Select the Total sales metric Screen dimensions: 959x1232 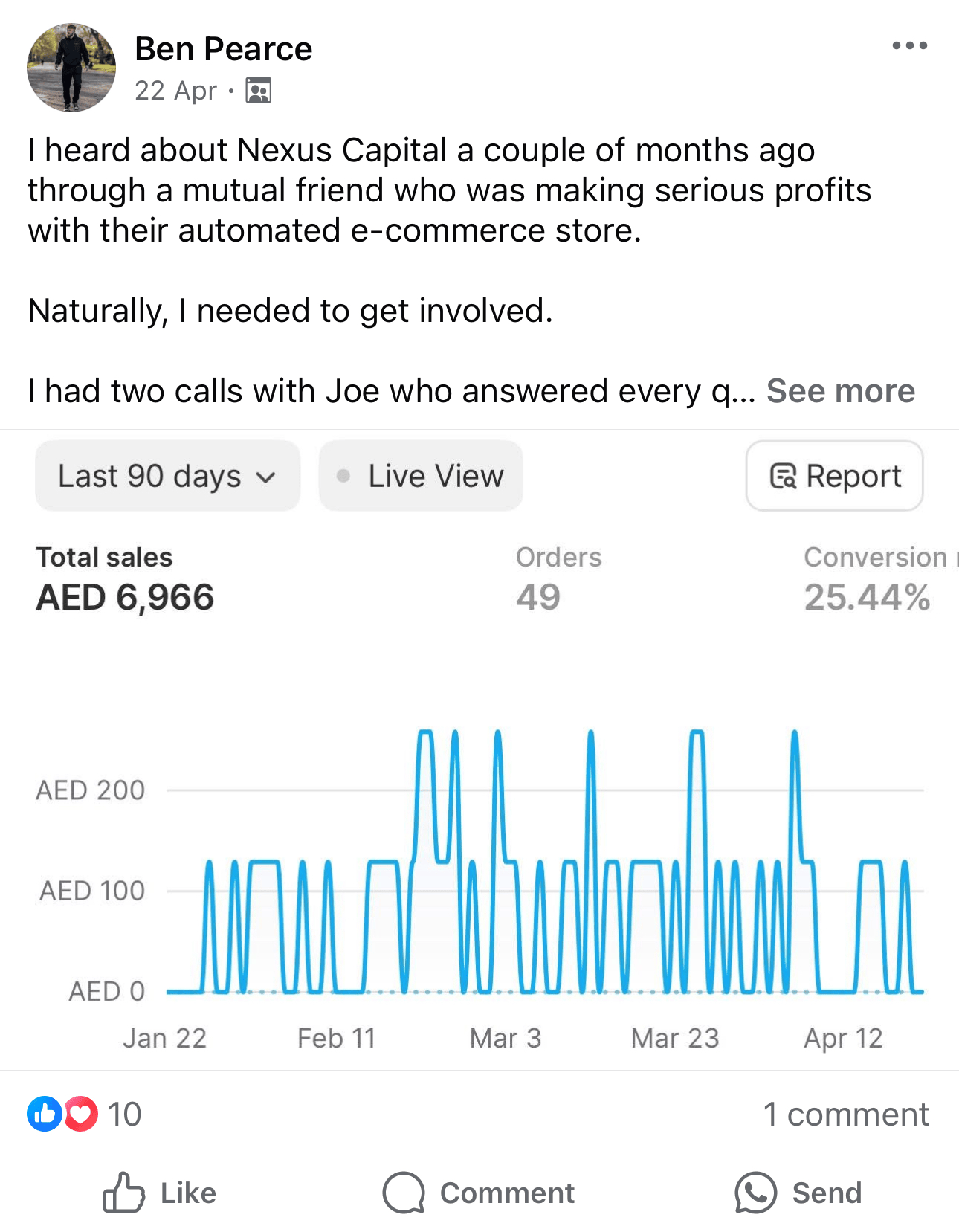pyautogui.click(x=125, y=579)
